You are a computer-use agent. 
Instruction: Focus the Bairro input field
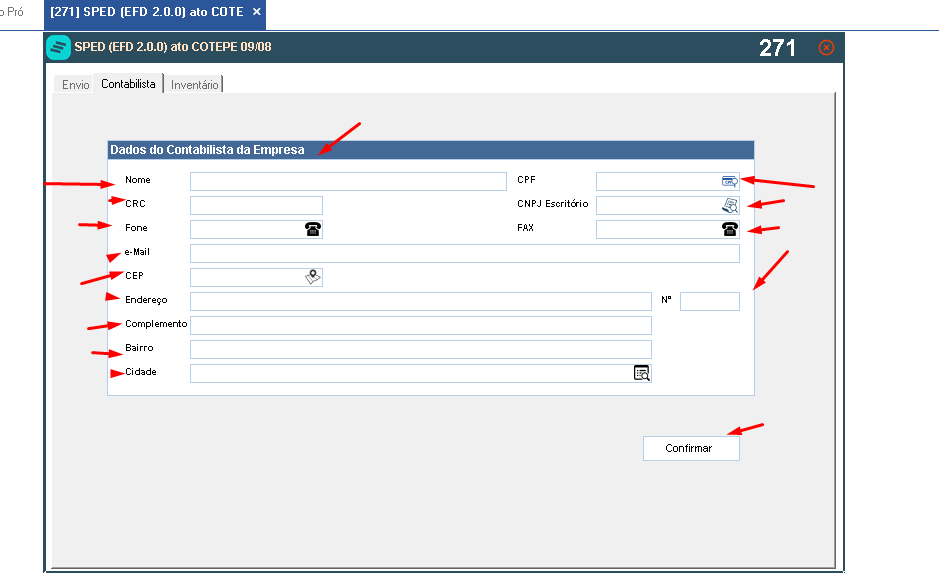pos(420,349)
